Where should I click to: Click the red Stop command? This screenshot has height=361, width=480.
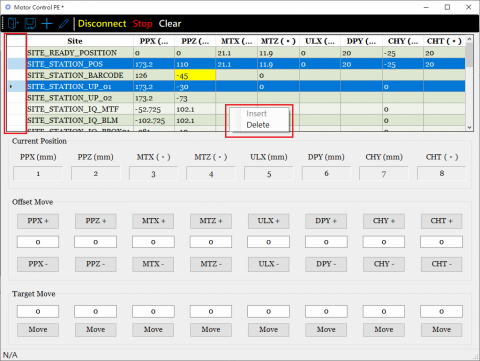pos(142,24)
